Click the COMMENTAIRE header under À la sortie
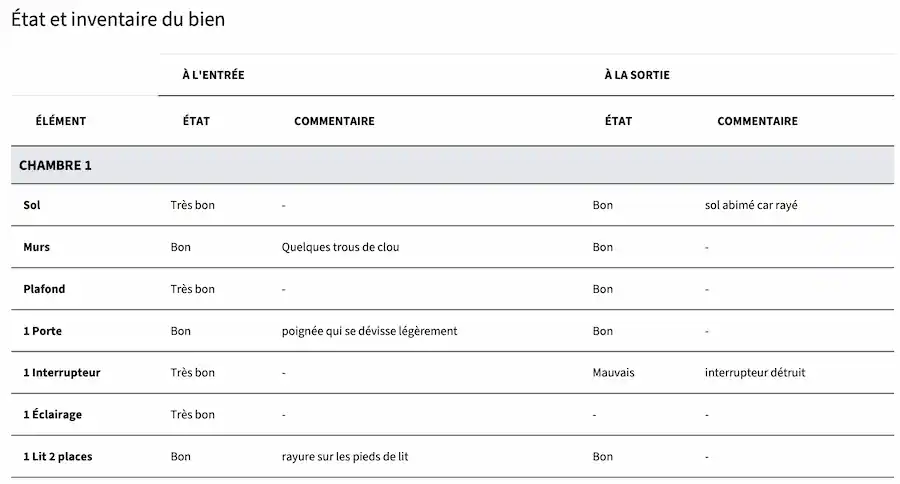The height and width of the screenshot is (484, 900). coord(757,121)
